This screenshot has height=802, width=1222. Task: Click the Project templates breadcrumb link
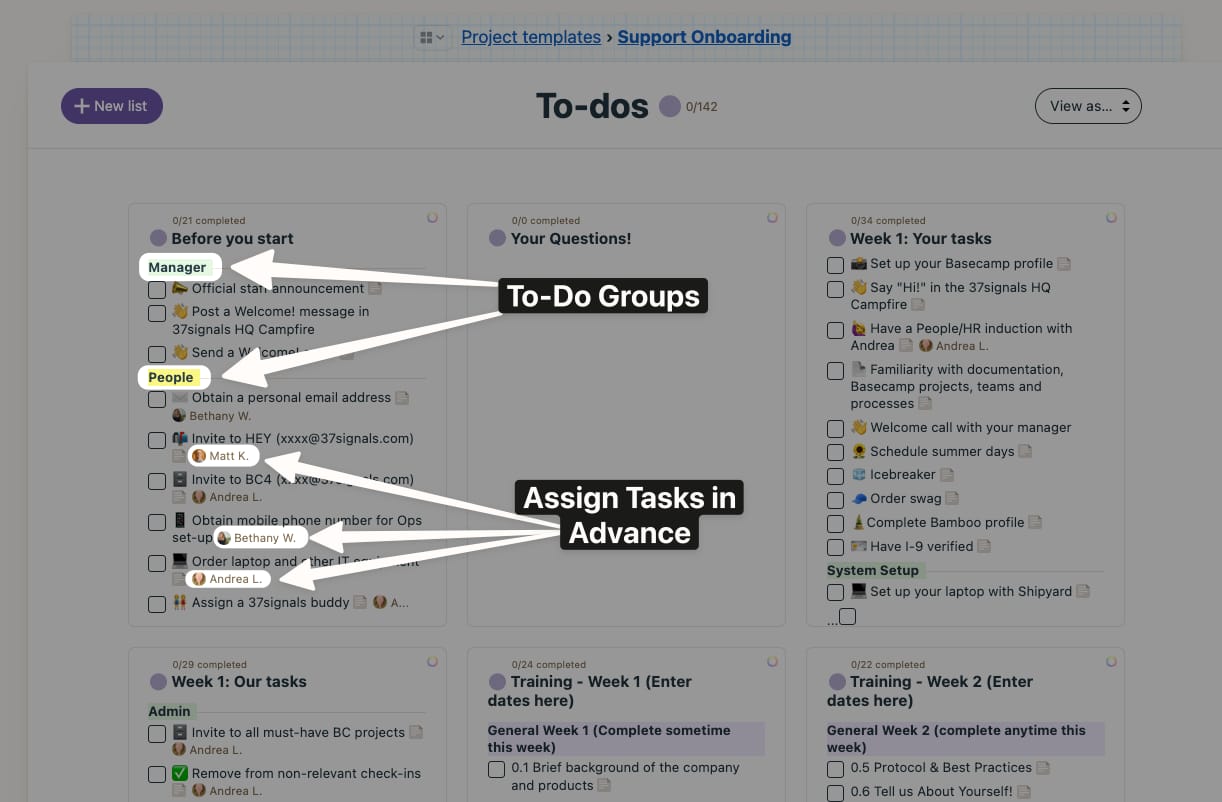[x=531, y=37]
